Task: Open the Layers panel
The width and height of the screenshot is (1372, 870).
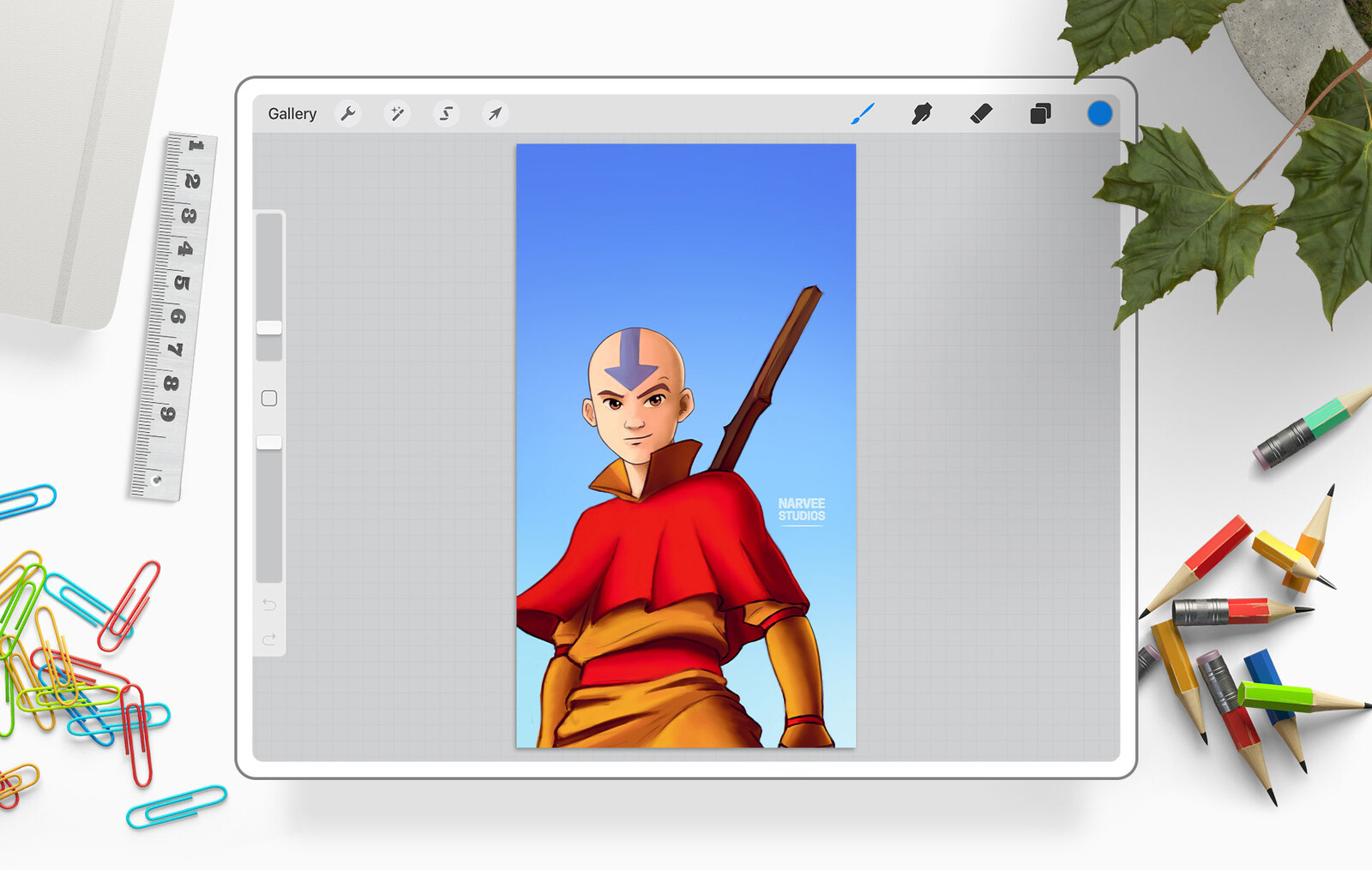Action: click(1040, 113)
